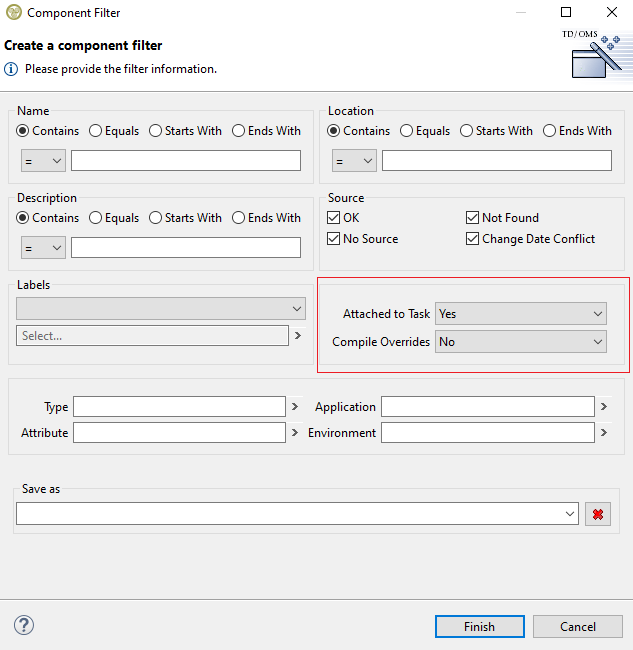The width and height of the screenshot is (633, 650).
Task: Click the arrow next to Type field
Action: point(295,407)
